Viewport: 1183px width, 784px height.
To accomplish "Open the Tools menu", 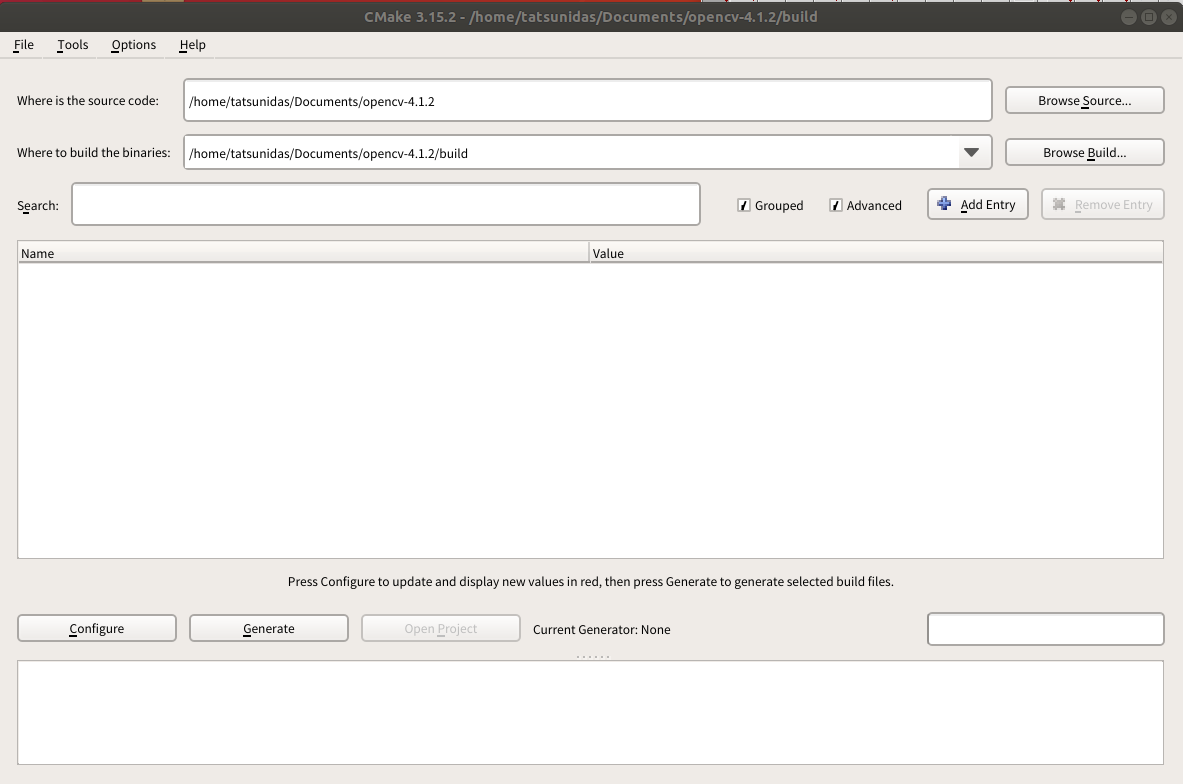I will click(72, 45).
